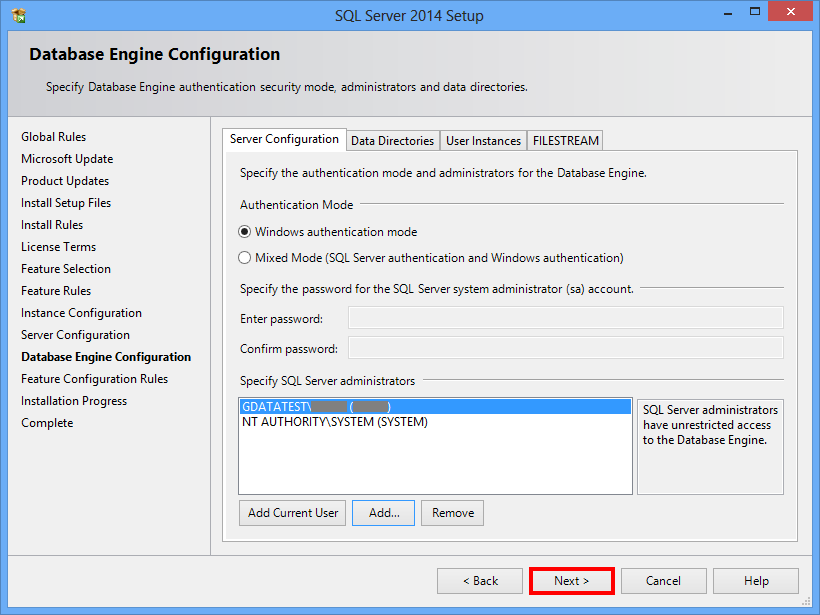Click the Add... button
The image size is (820, 615).
coord(383,513)
